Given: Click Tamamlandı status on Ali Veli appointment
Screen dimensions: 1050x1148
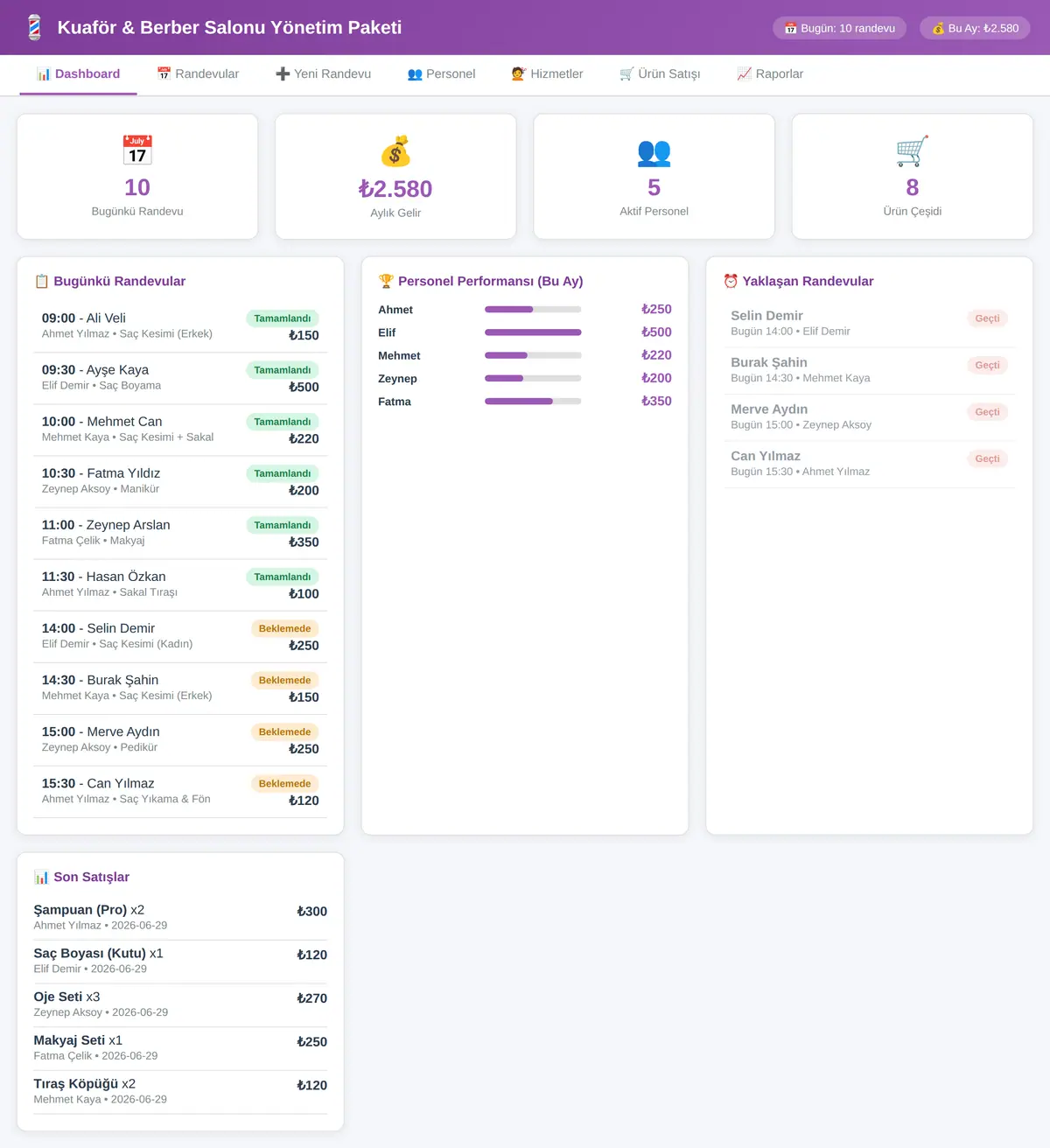Looking at the screenshot, I should coord(282,318).
